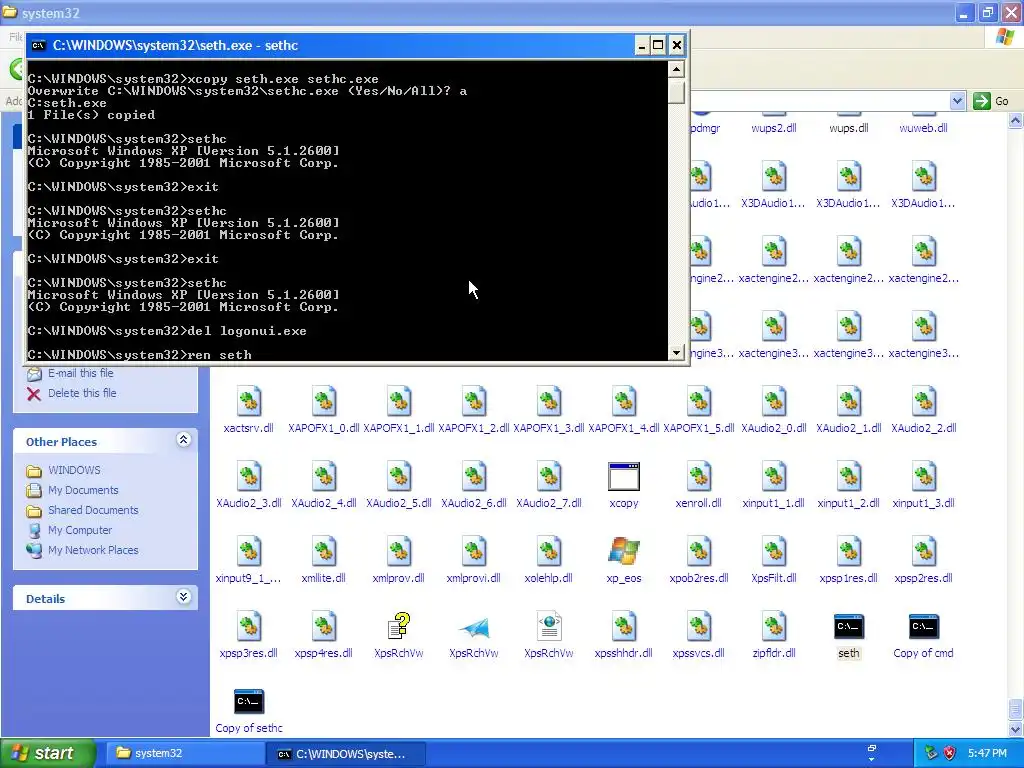The height and width of the screenshot is (768, 1024).
Task: Open My Network Places link
Action: pos(93,551)
